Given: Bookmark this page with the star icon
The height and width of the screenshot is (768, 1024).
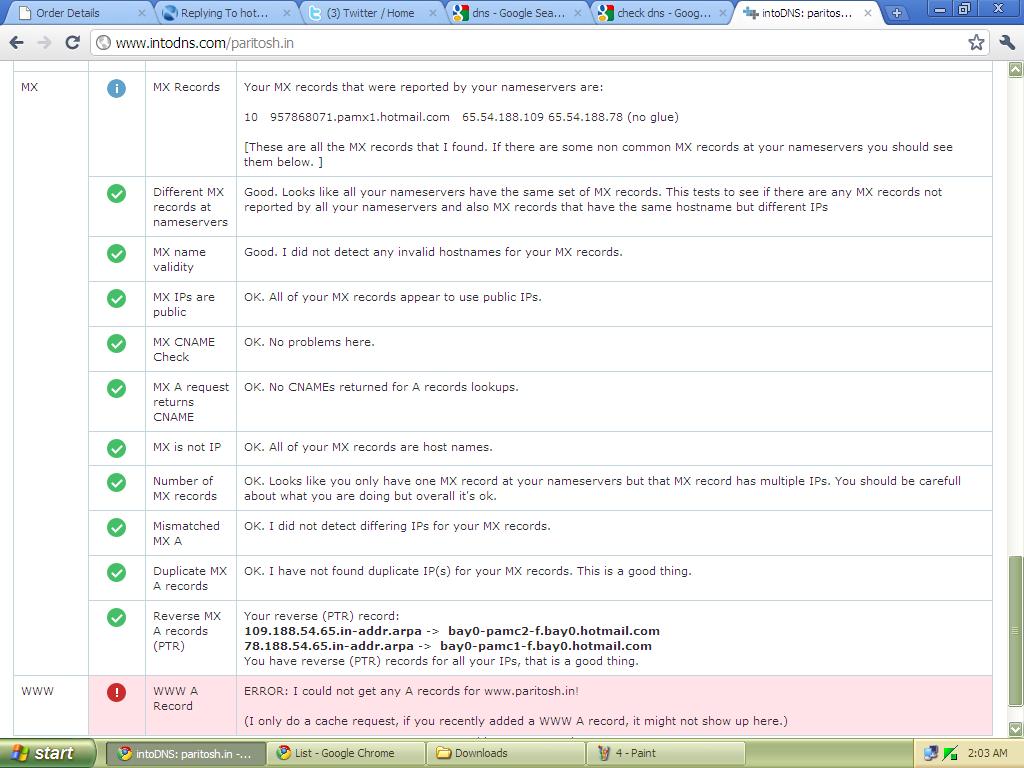Looking at the screenshot, I should 976,44.
